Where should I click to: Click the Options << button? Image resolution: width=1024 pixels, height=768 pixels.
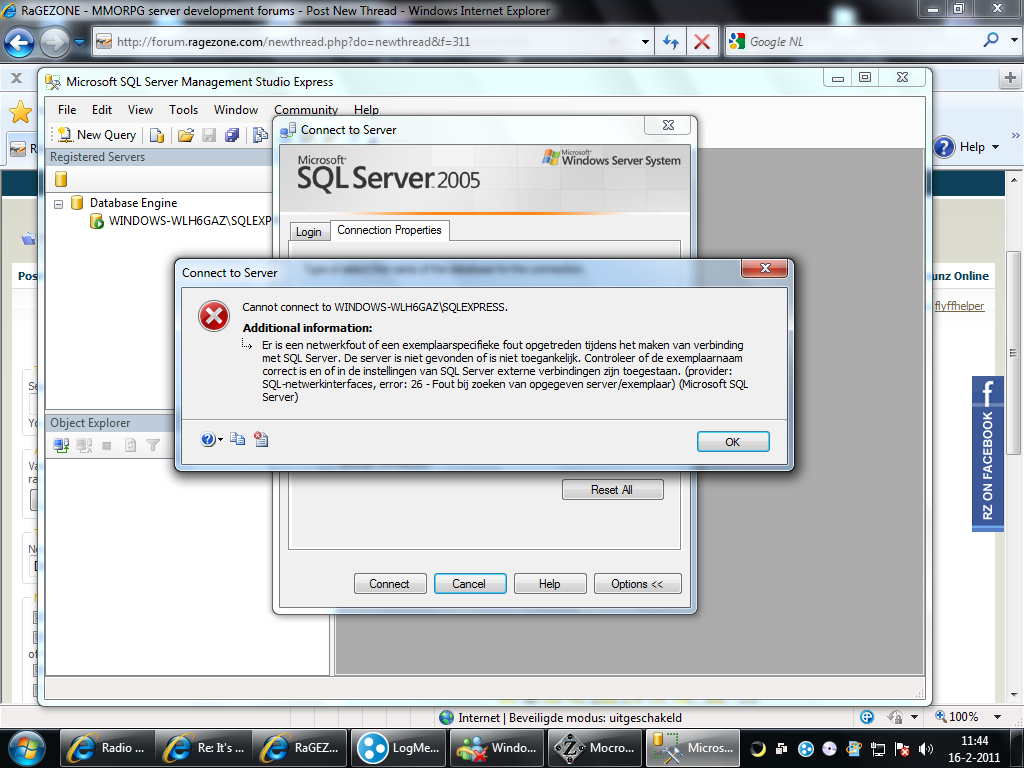point(637,584)
